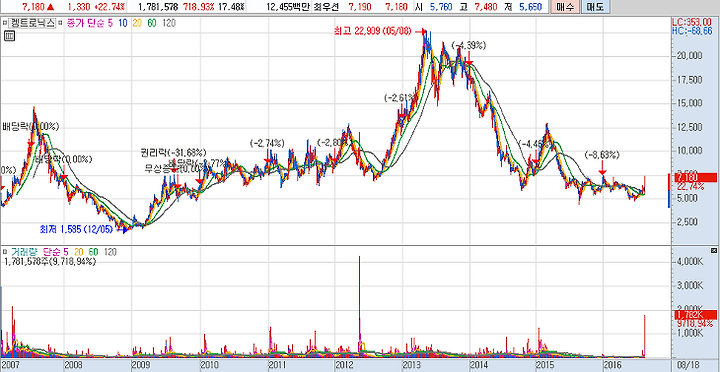Click the low price 5,650
Viewport: 720px width, 372px height.
(x=531, y=6)
